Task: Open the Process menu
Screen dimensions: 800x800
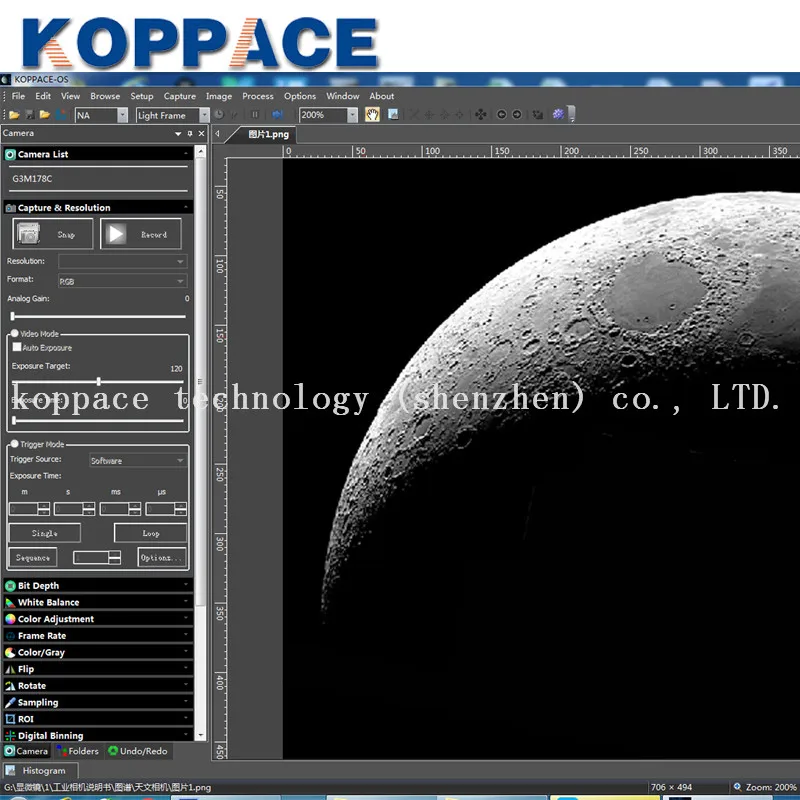Action: click(x=258, y=96)
